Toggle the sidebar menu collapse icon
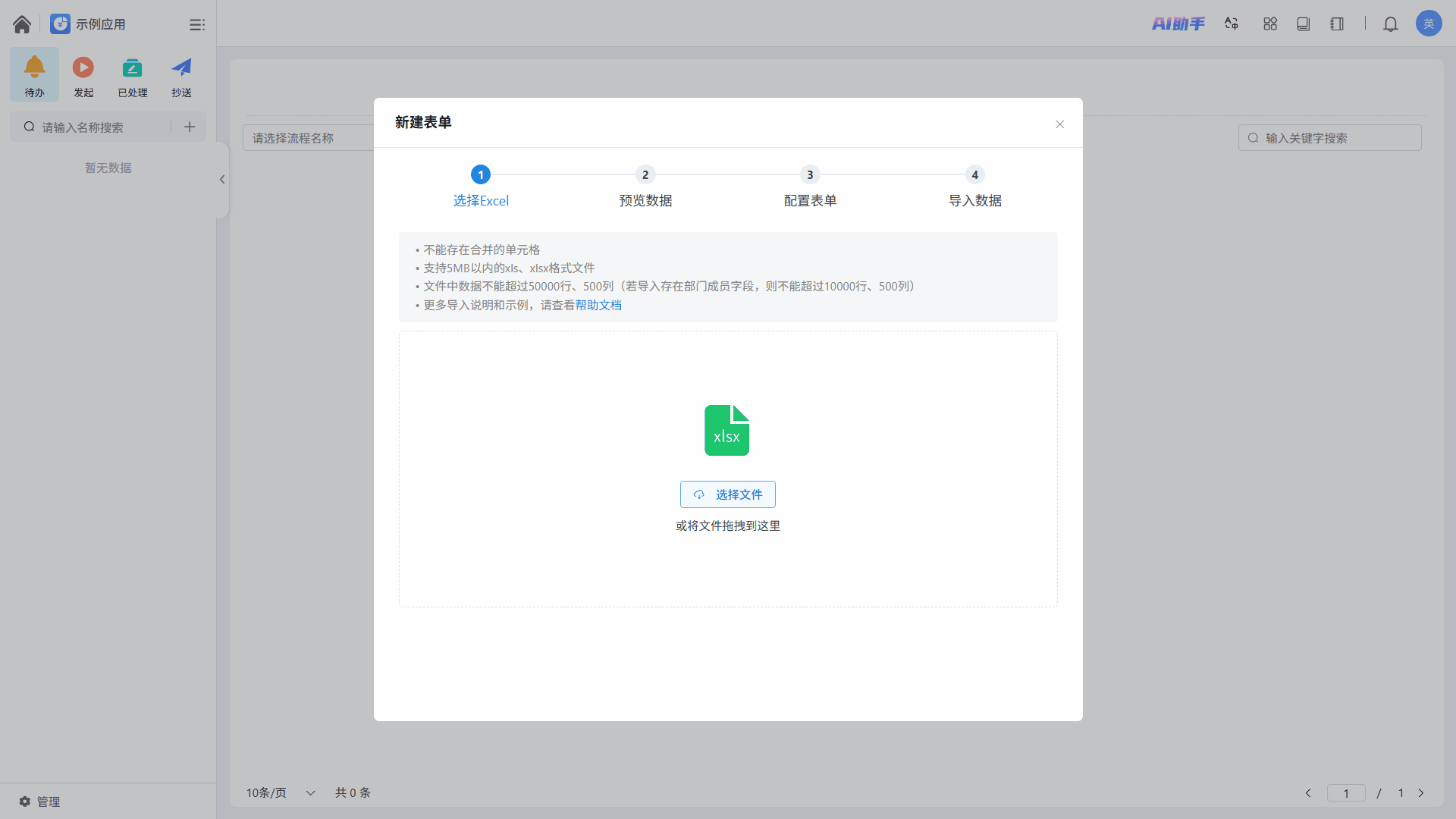Viewport: 1456px width, 819px height. [x=197, y=25]
